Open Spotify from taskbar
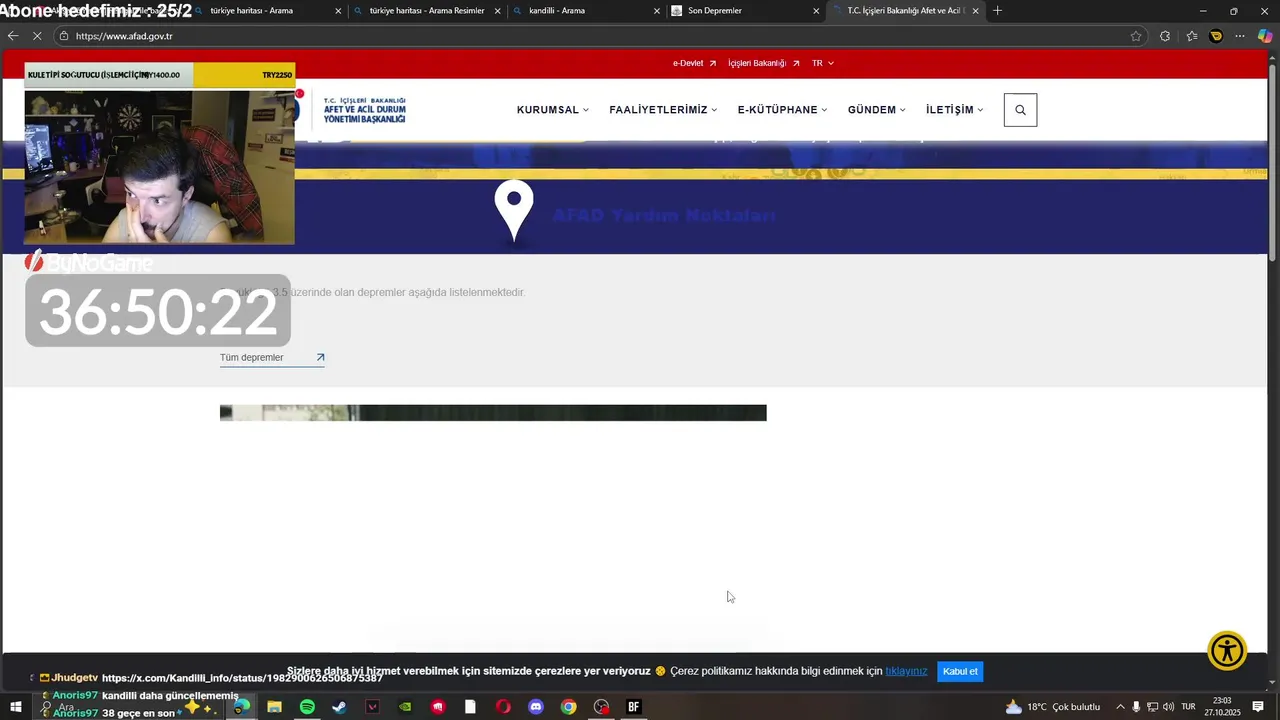Viewport: 1280px width, 720px height. (x=307, y=707)
